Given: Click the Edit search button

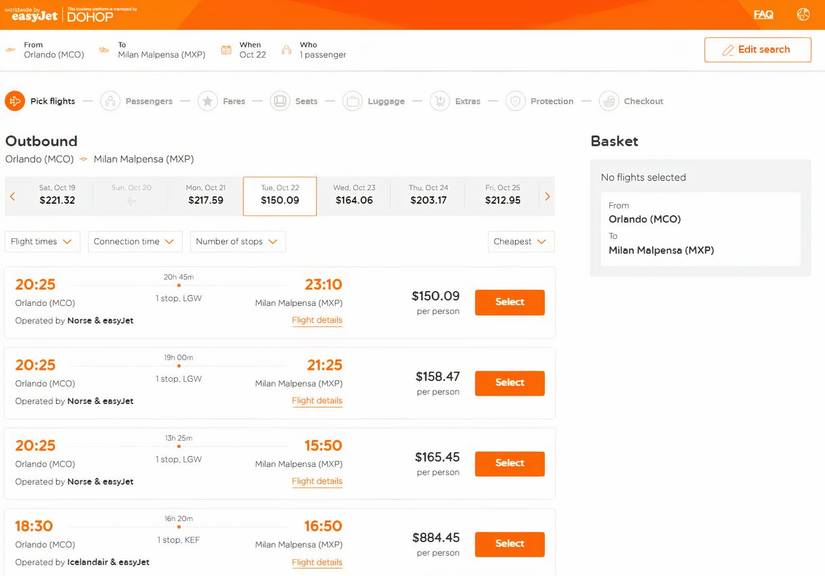Looking at the screenshot, I should pos(758,50).
